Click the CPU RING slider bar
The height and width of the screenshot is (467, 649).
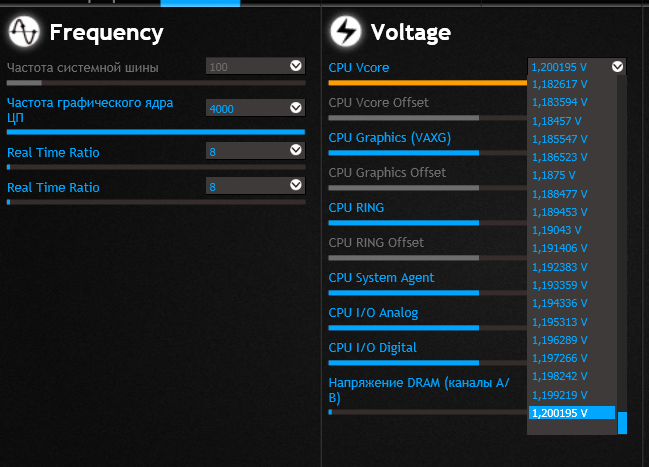click(404, 223)
